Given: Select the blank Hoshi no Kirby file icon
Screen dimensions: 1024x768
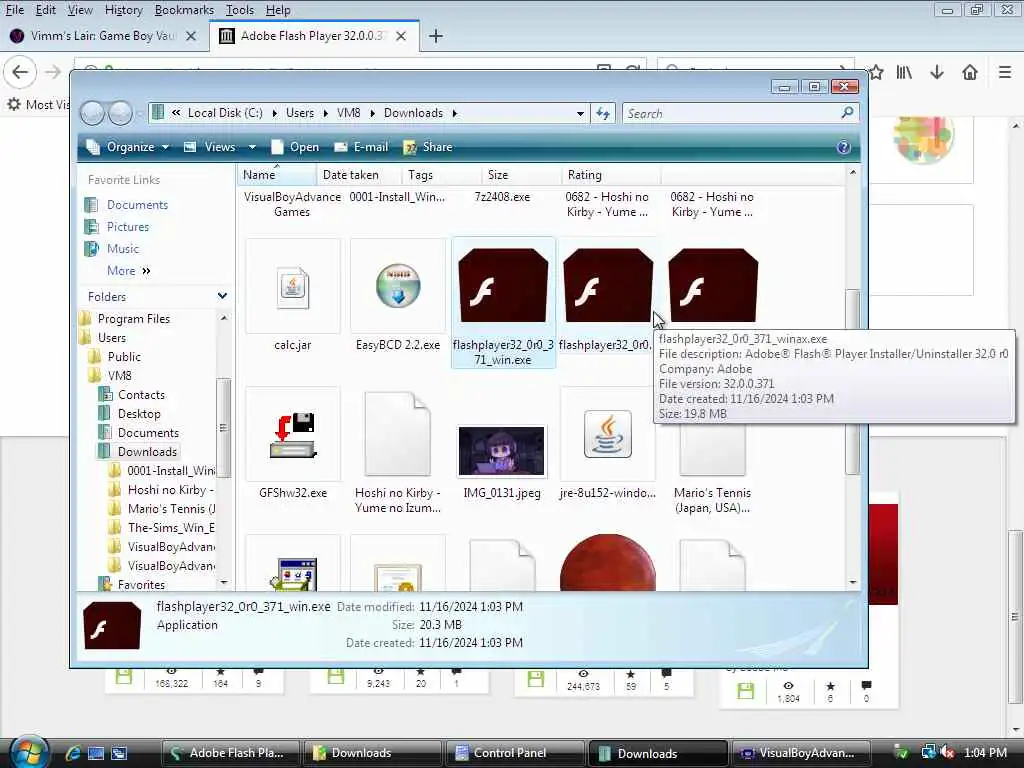Looking at the screenshot, I should (398, 434).
